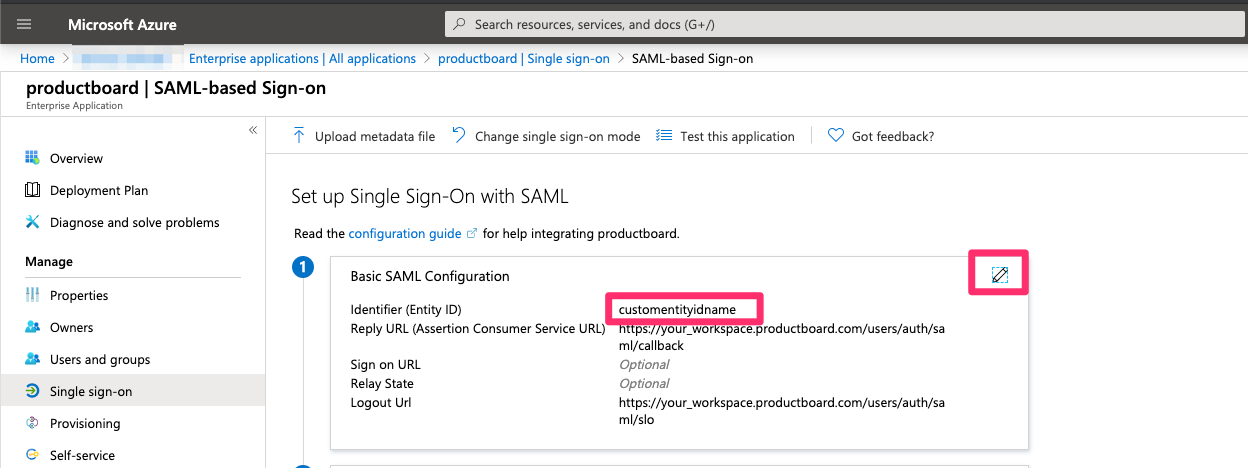Go to Home in the breadcrumb
This screenshot has height=468, width=1248.
coord(37,58)
